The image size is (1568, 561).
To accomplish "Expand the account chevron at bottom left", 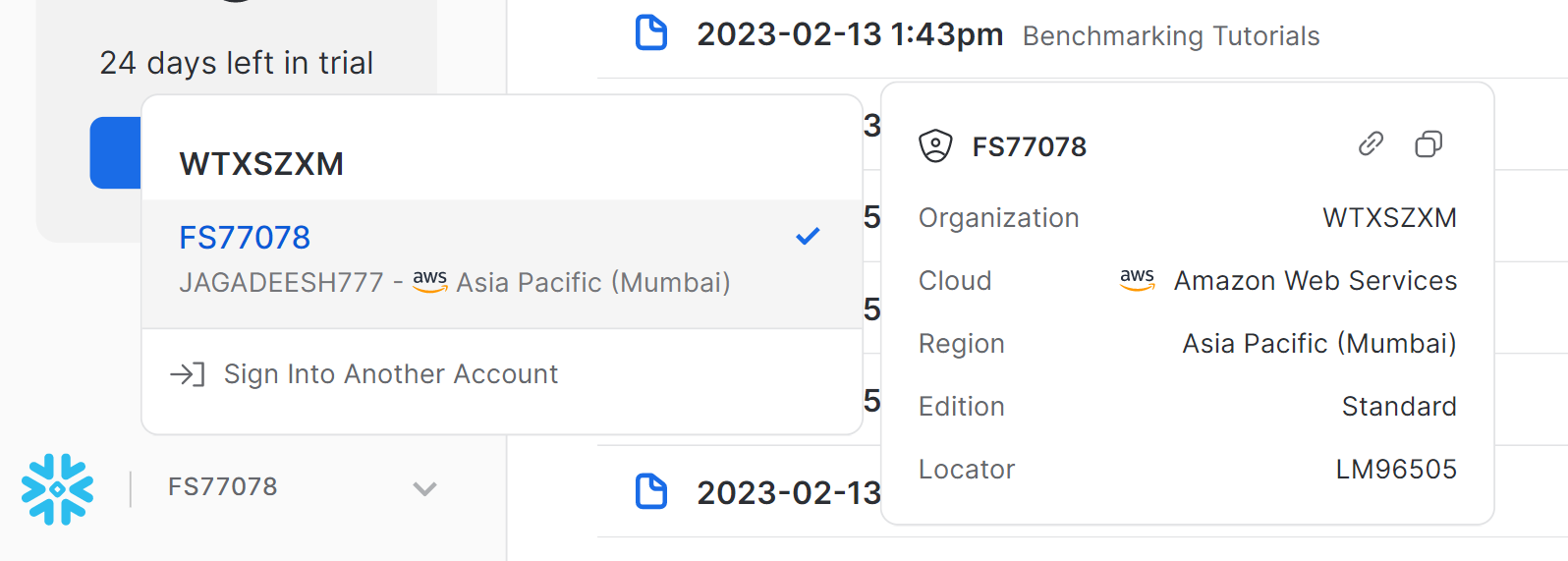I will point(424,488).
